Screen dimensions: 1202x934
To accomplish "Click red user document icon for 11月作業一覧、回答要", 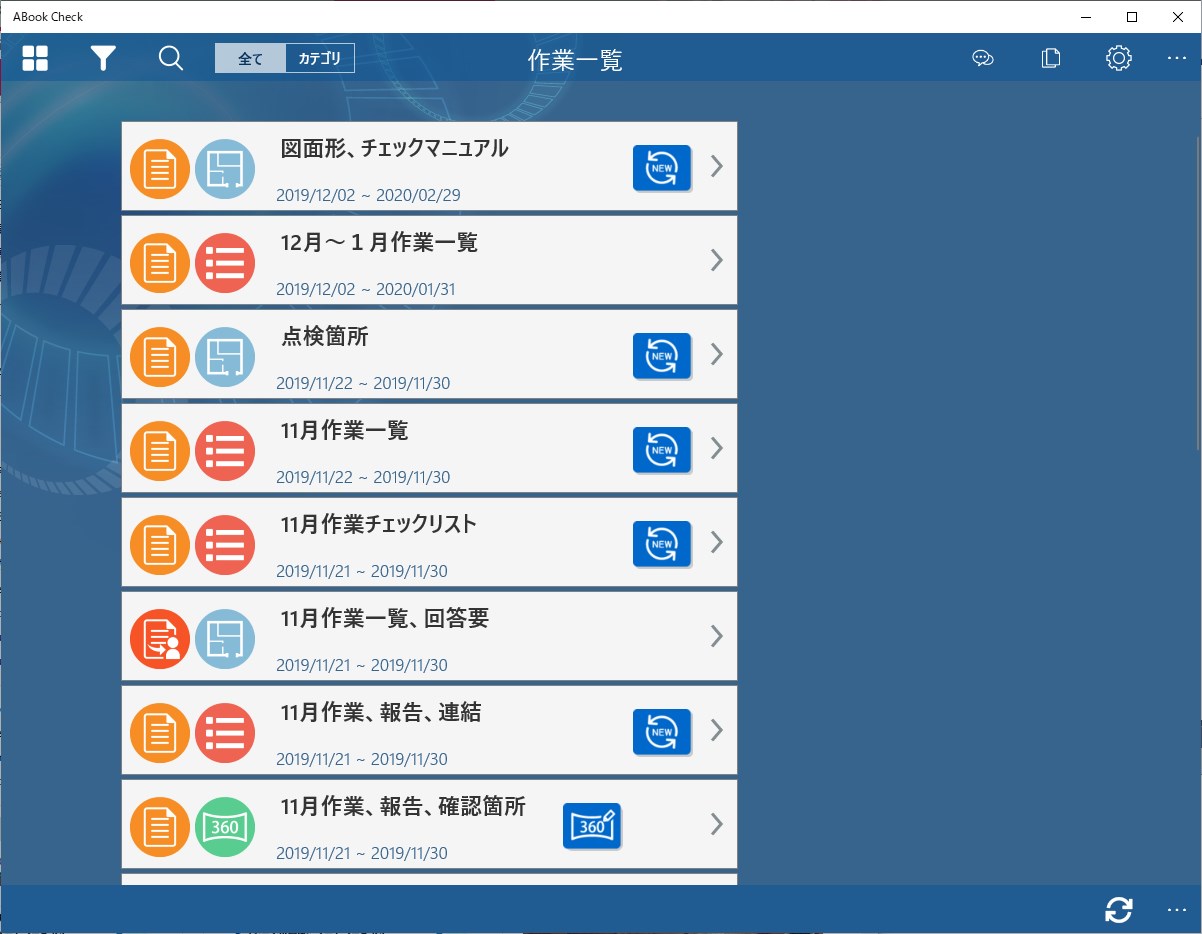I will click(x=160, y=638).
